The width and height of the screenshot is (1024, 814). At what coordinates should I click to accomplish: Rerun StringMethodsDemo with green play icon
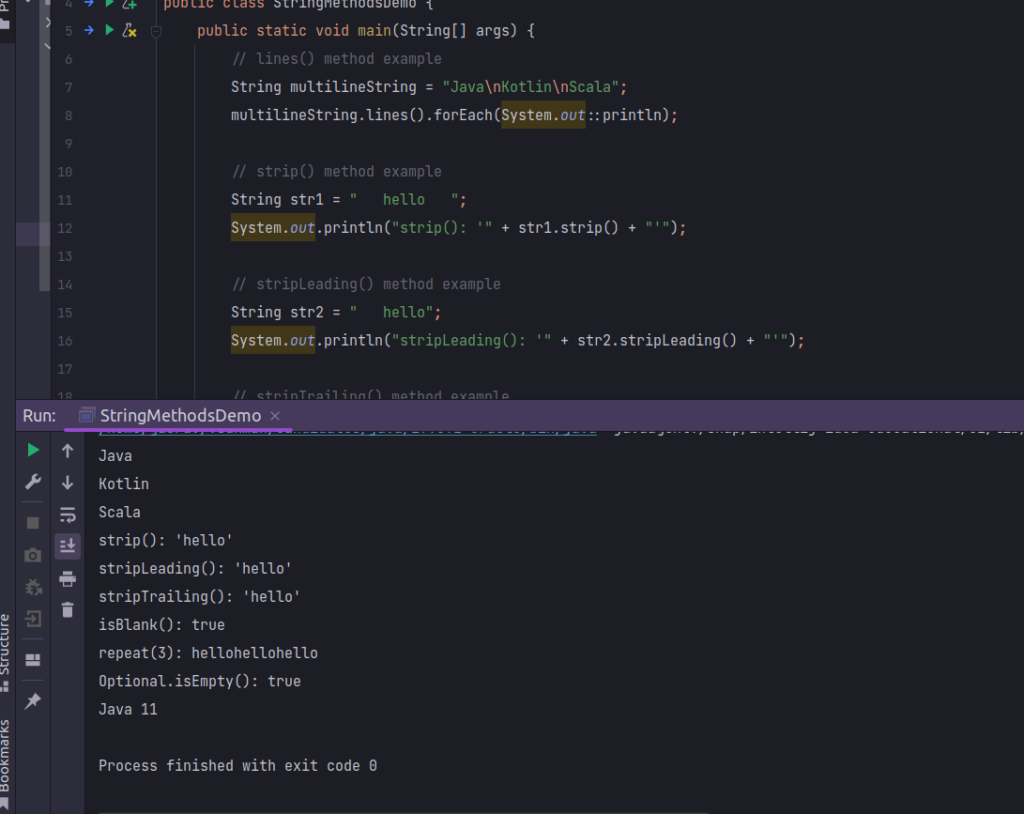[x=33, y=450]
